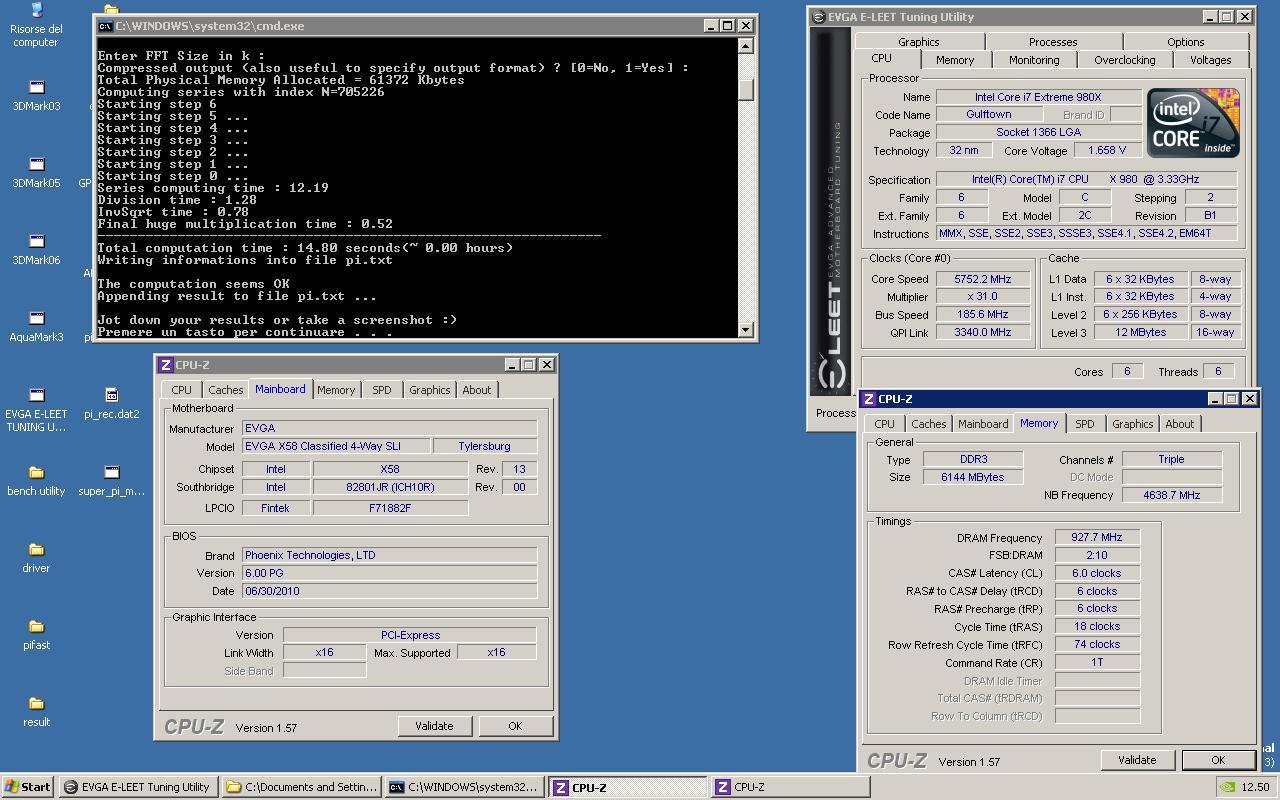Click the CPU-Z Memory window title icon
This screenshot has height=800, width=1280.
click(x=870, y=399)
